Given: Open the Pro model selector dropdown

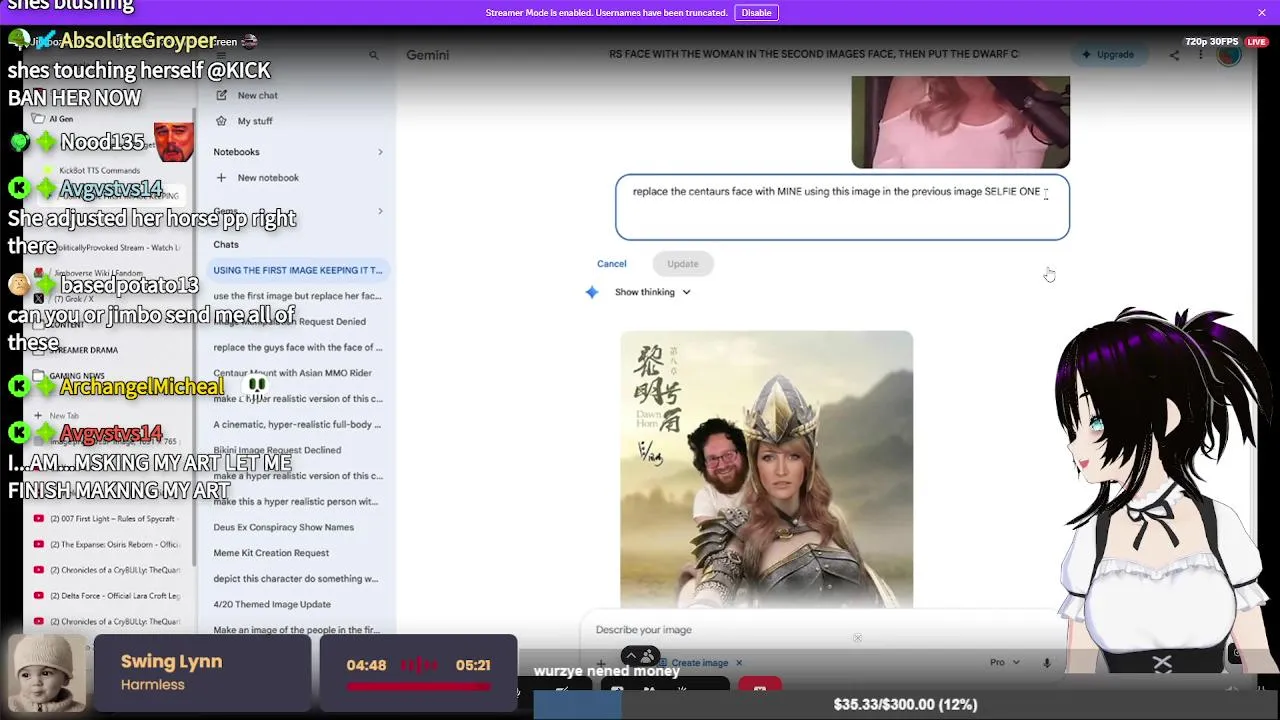Looking at the screenshot, I should point(1004,662).
